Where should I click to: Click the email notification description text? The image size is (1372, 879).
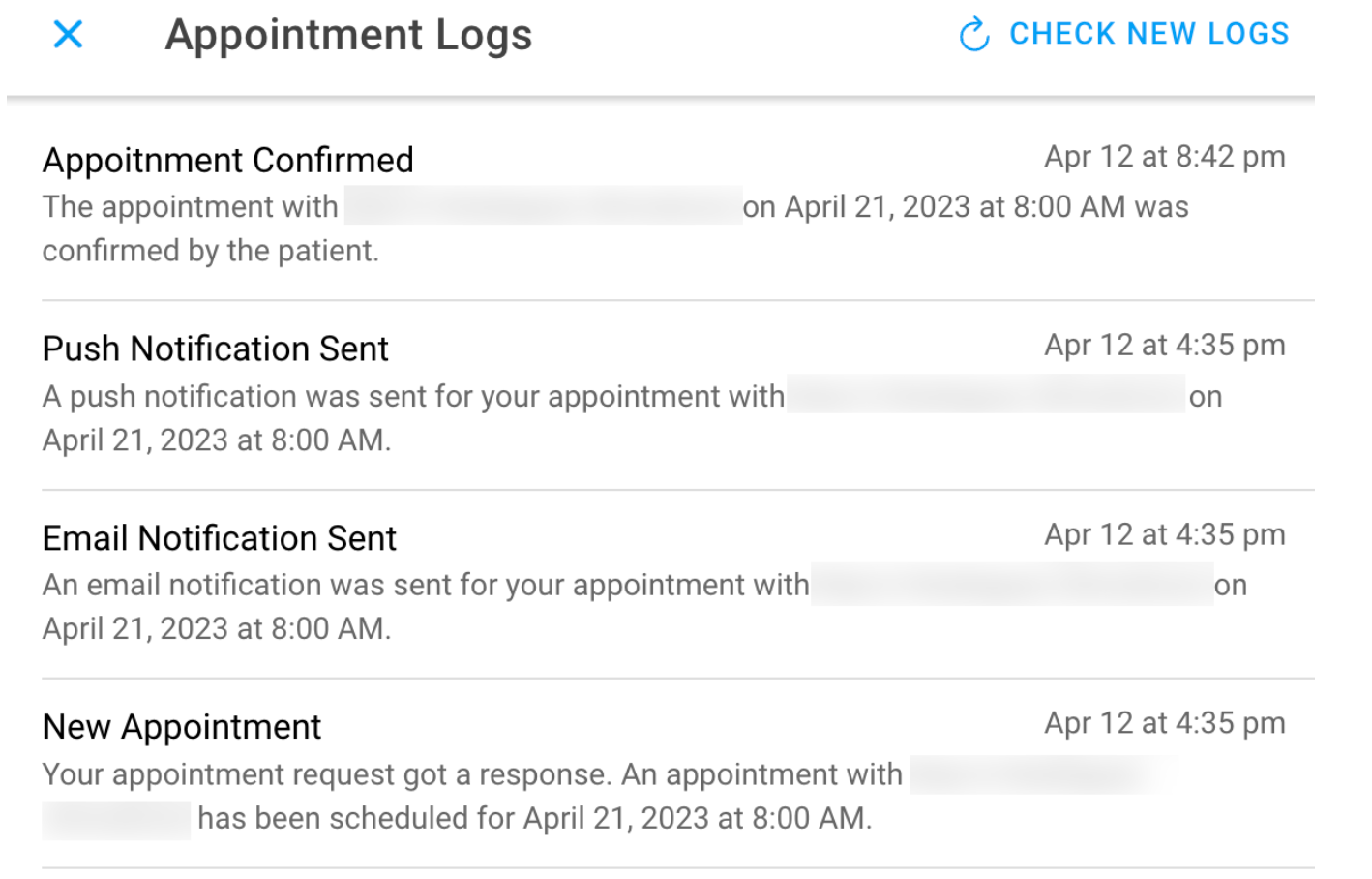coord(426,586)
